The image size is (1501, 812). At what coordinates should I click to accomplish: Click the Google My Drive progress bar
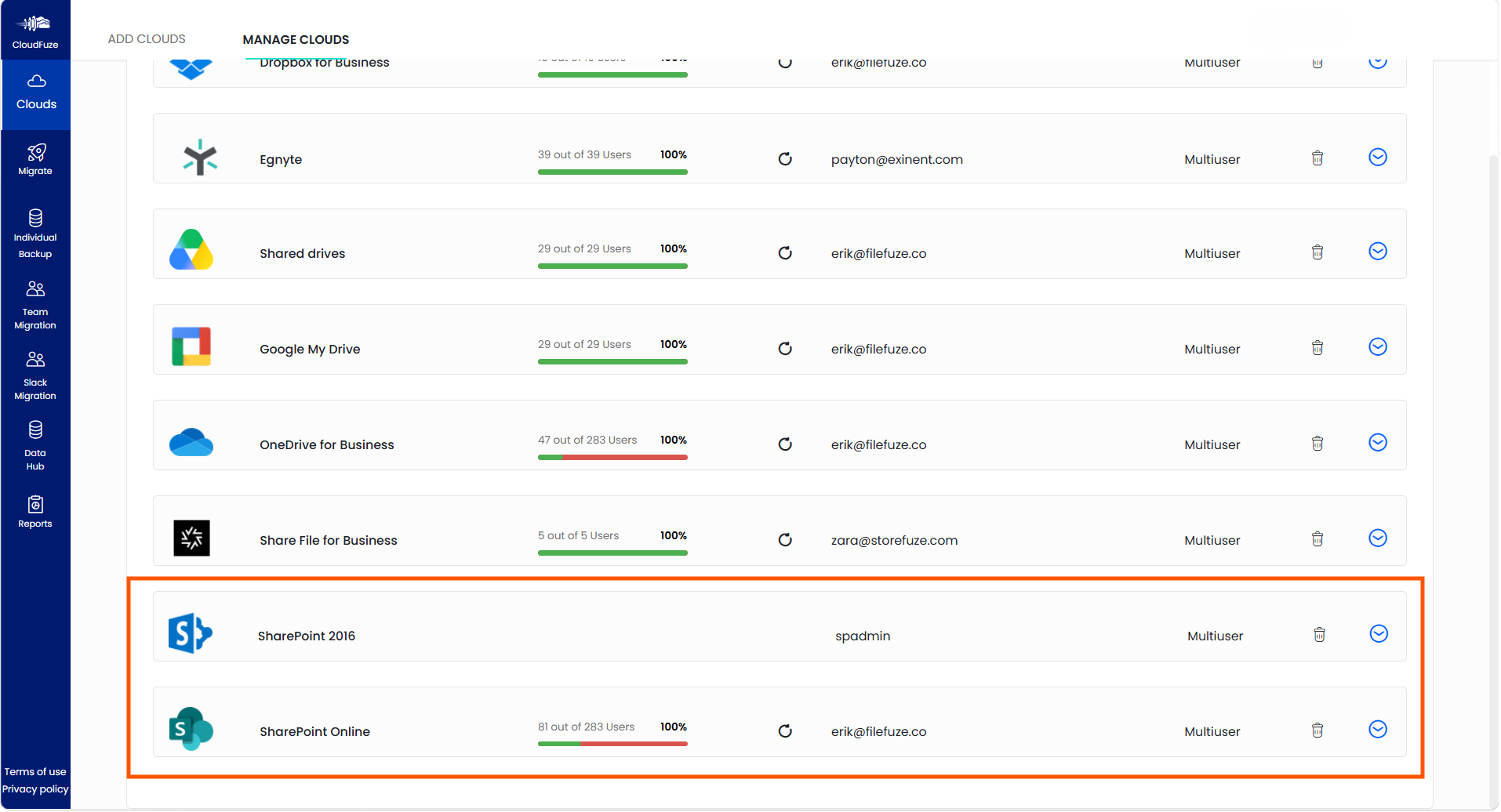pyautogui.click(x=612, y=362)
